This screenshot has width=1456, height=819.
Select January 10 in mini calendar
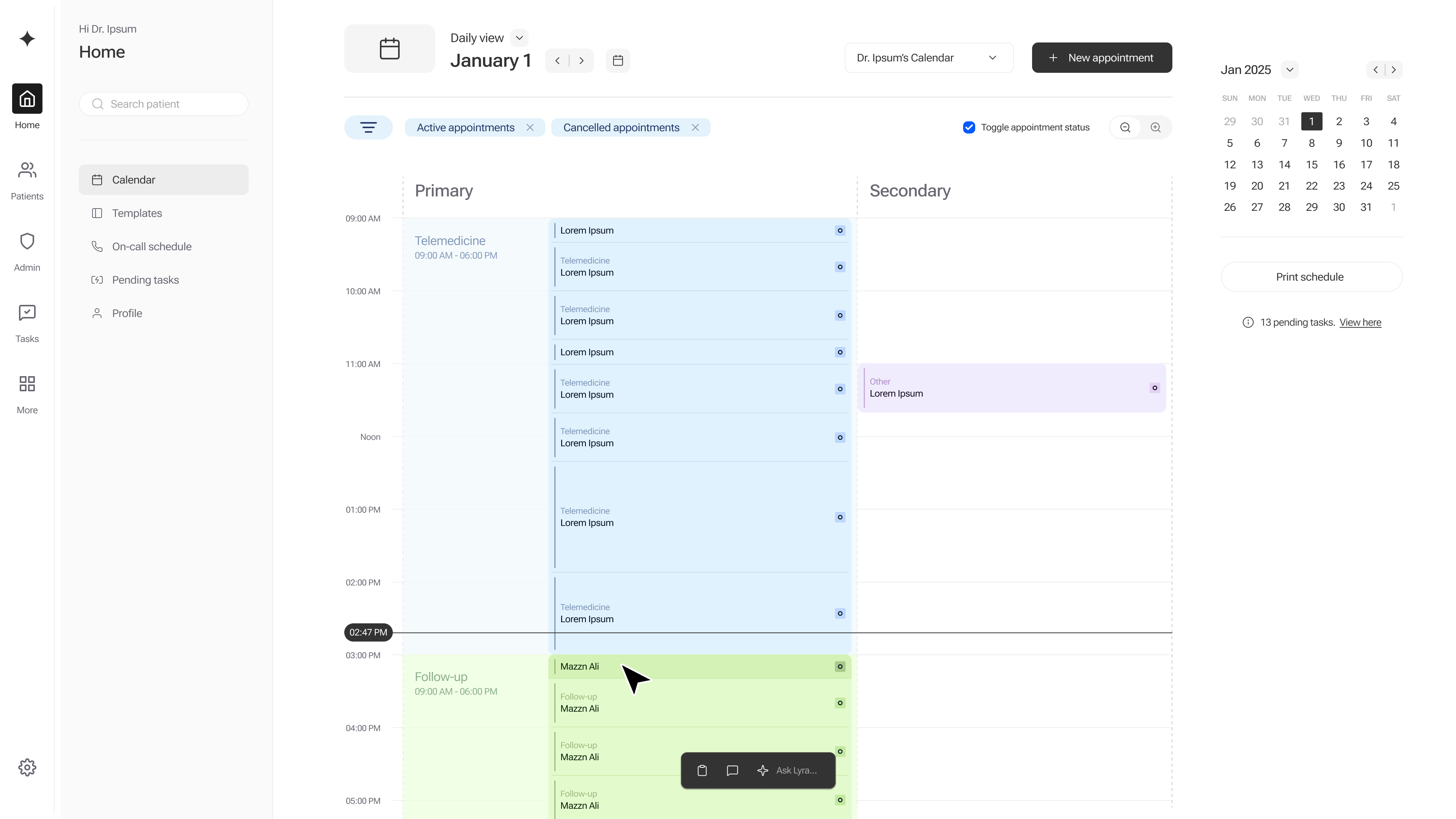pyautogui.click(x=1366, y=143)
